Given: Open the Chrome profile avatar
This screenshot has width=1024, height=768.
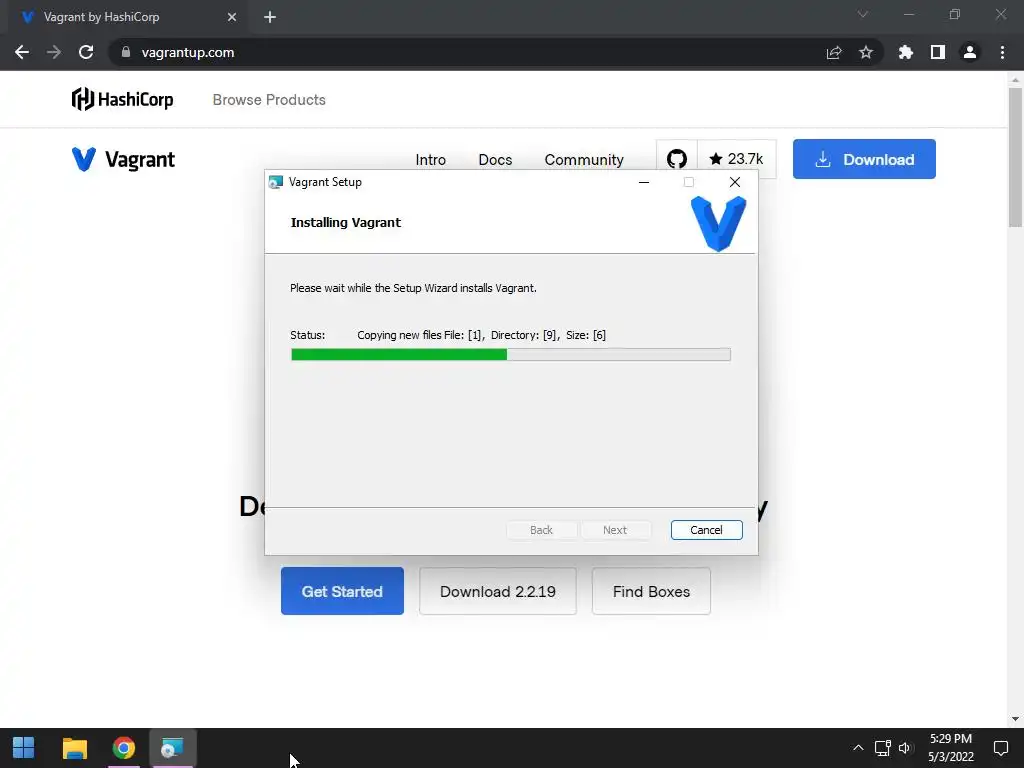Looking at the screenshot, I should point(969,52).
